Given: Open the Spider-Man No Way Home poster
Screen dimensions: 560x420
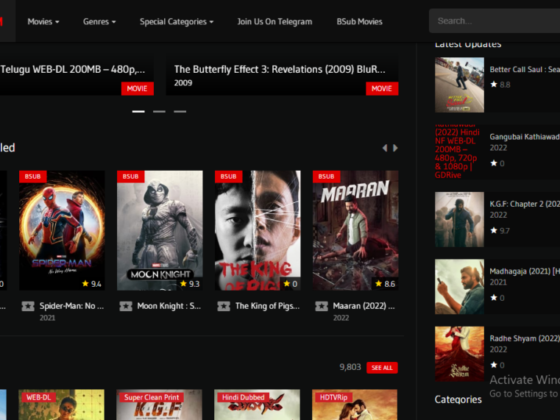Looking at the screenshot, I should click(62, 230).
